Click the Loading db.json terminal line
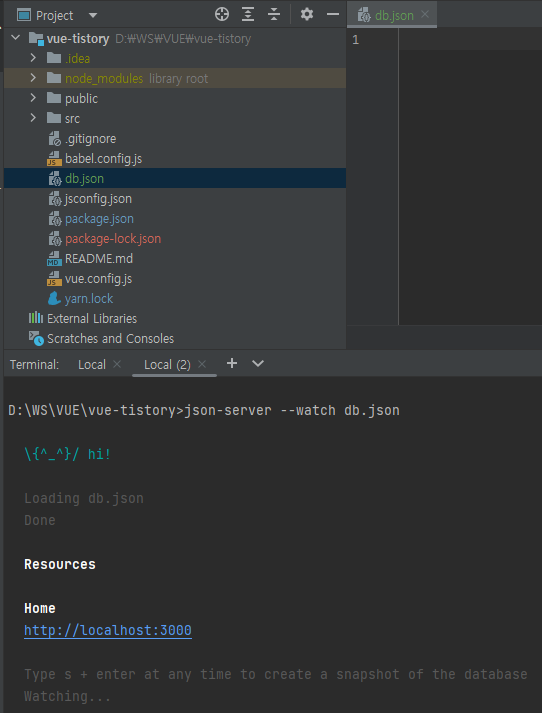This screenshot has width=542, height=713. pos(84,498)
